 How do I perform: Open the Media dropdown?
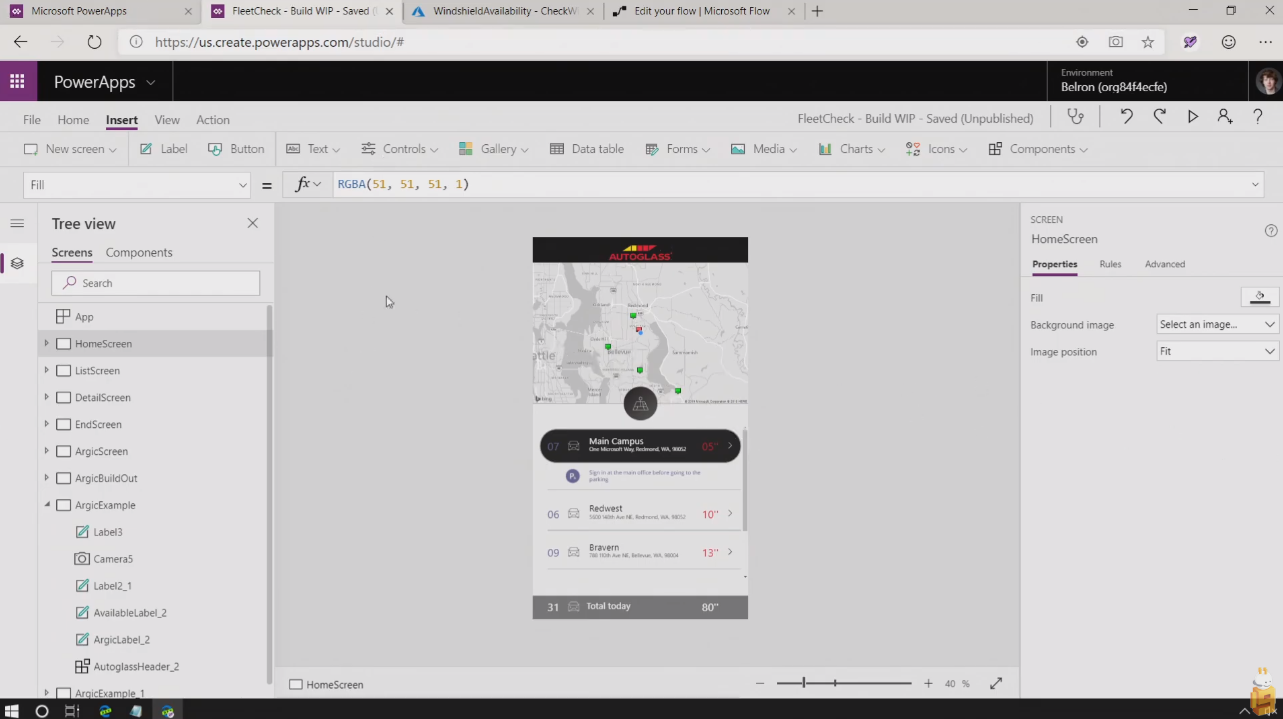click(x=763, y=149)
